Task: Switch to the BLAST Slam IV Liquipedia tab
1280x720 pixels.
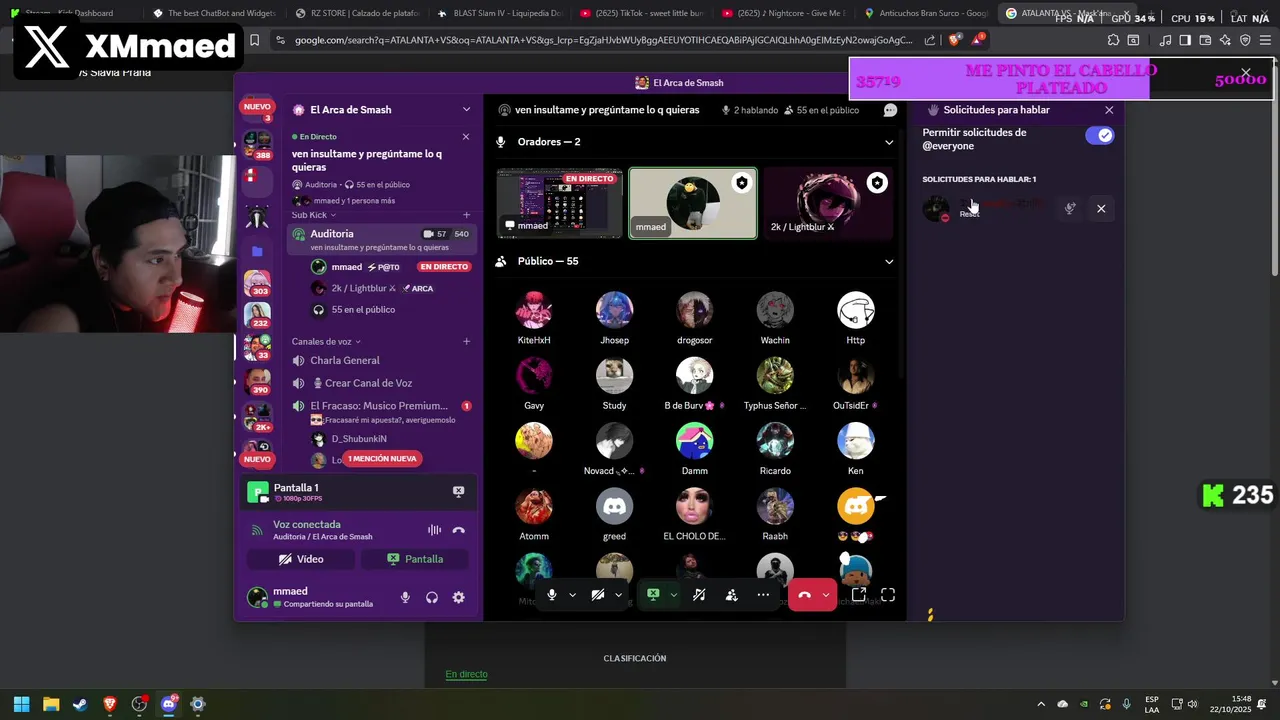Action: (x=501, y=13)
